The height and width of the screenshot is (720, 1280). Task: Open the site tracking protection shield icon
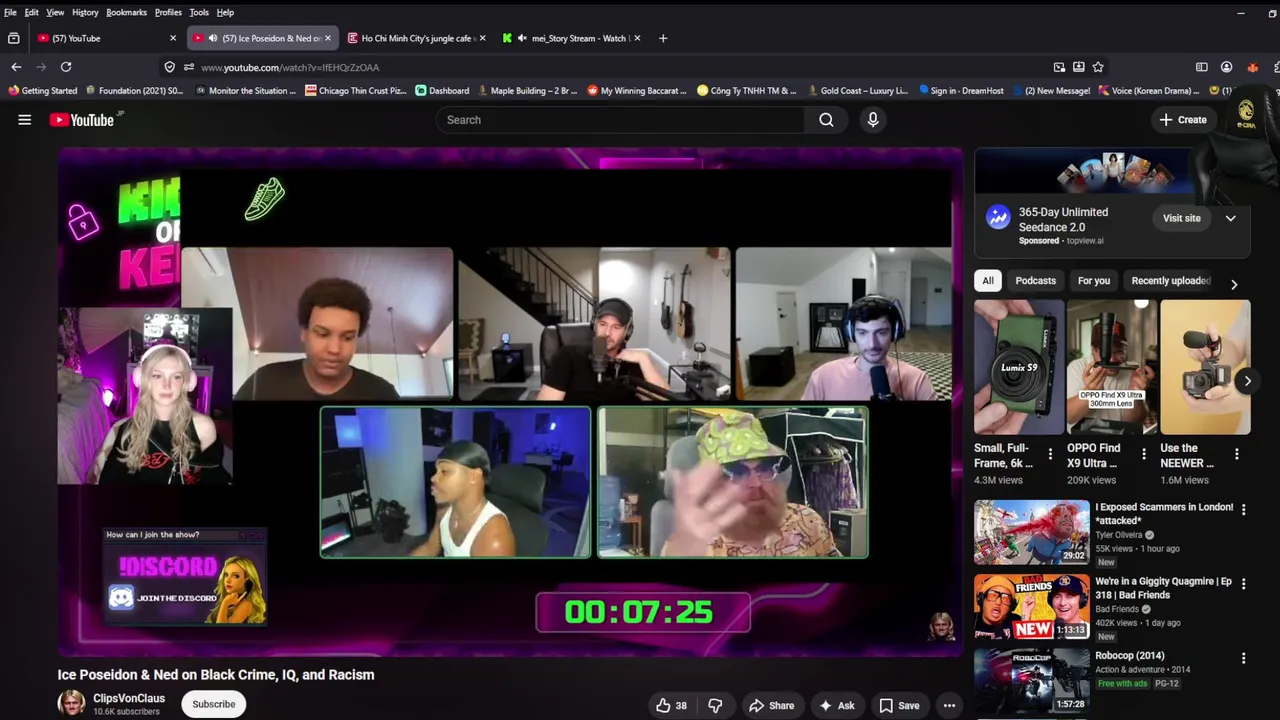pos(169,67)
